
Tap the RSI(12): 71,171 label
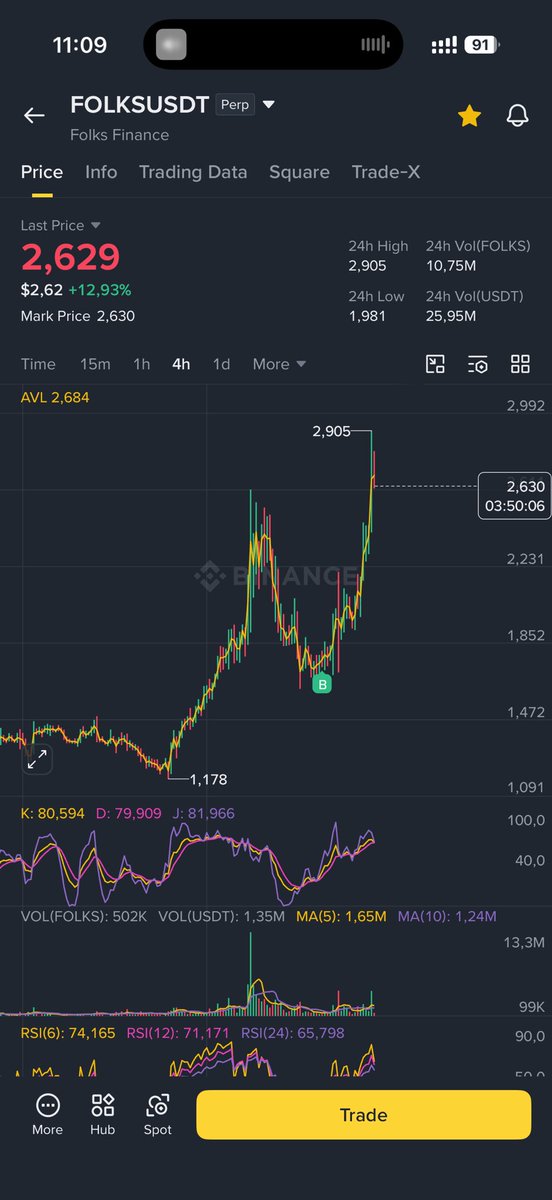pyautogui.click(x=177, y=1033)
